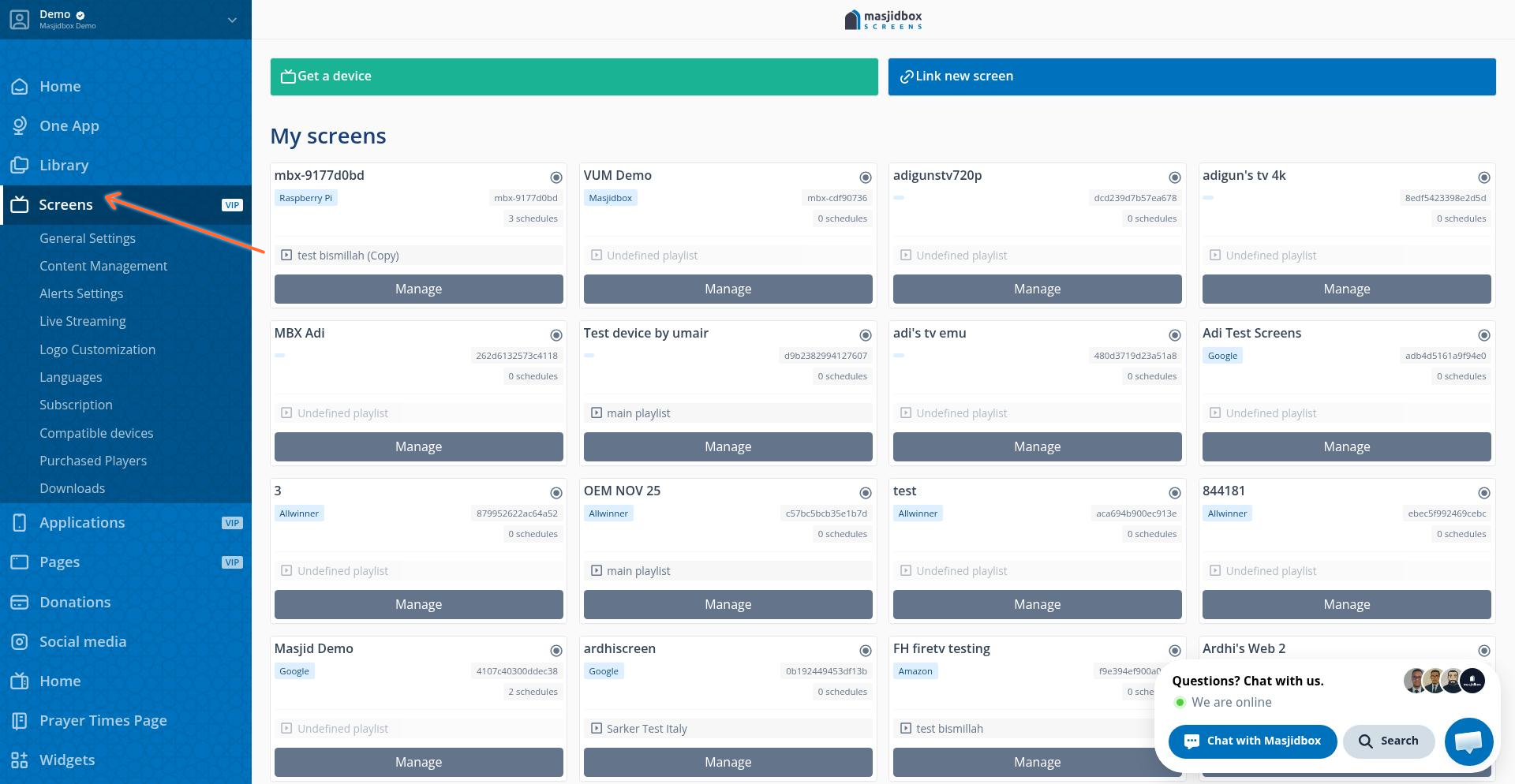Open the One App section icon
This screenshot has width=1515, height=784.
pyautogui.click(x=21, y=125)
